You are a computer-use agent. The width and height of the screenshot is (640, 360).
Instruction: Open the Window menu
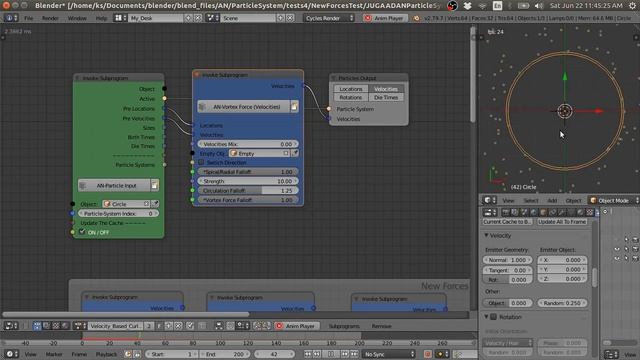[x=77, y=18]
